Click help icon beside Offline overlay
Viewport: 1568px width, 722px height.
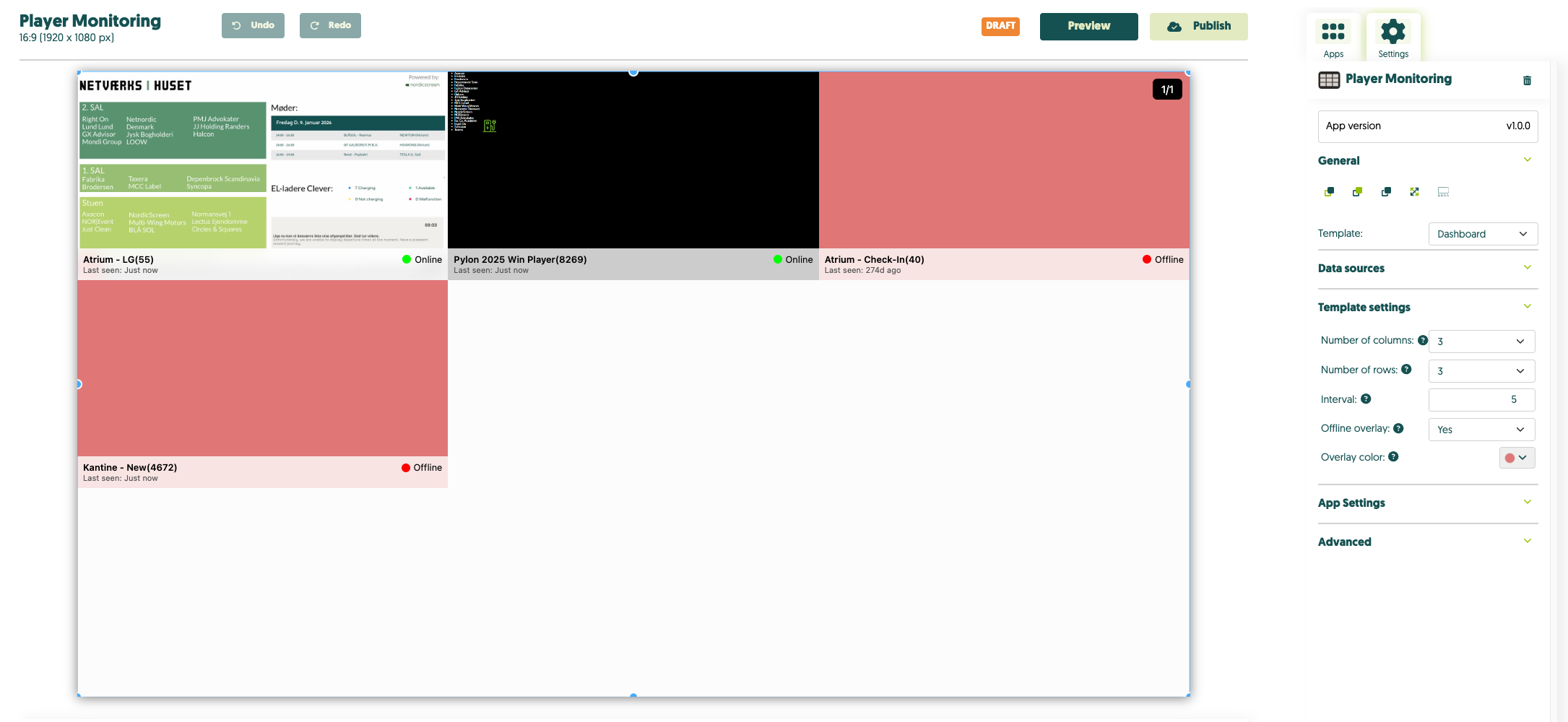1398,428
